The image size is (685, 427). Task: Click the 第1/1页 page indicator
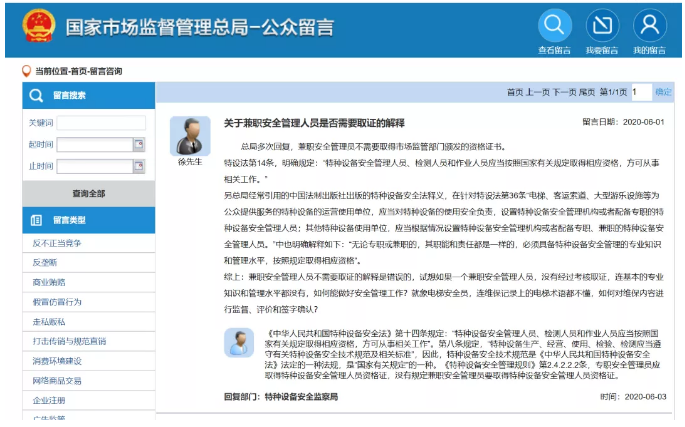click(x=613, y=92)
